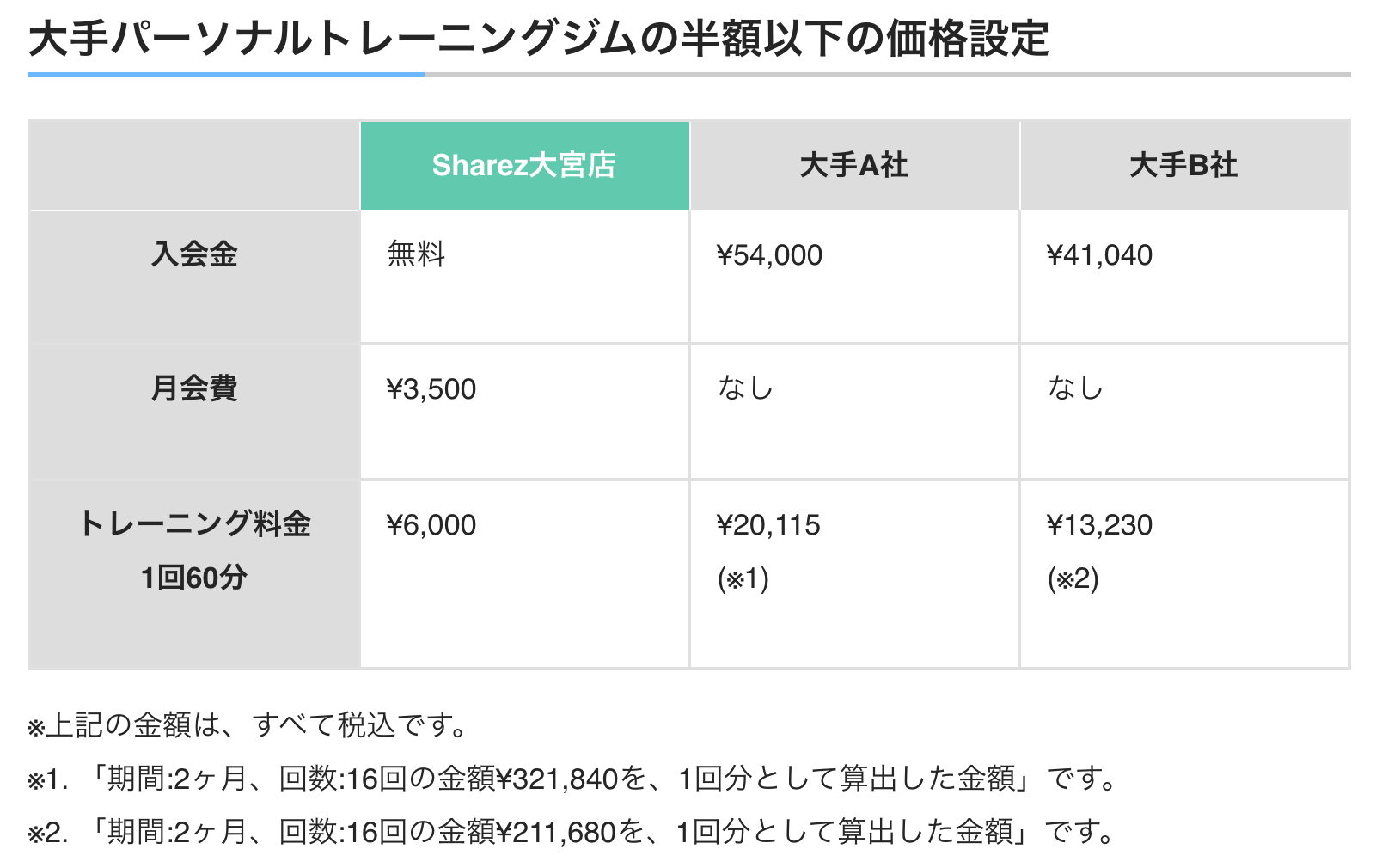The width and height of the screenshot is (1382, 868).
Task: Click the ¥3,500 monthly fee cell
Action: 431,389
